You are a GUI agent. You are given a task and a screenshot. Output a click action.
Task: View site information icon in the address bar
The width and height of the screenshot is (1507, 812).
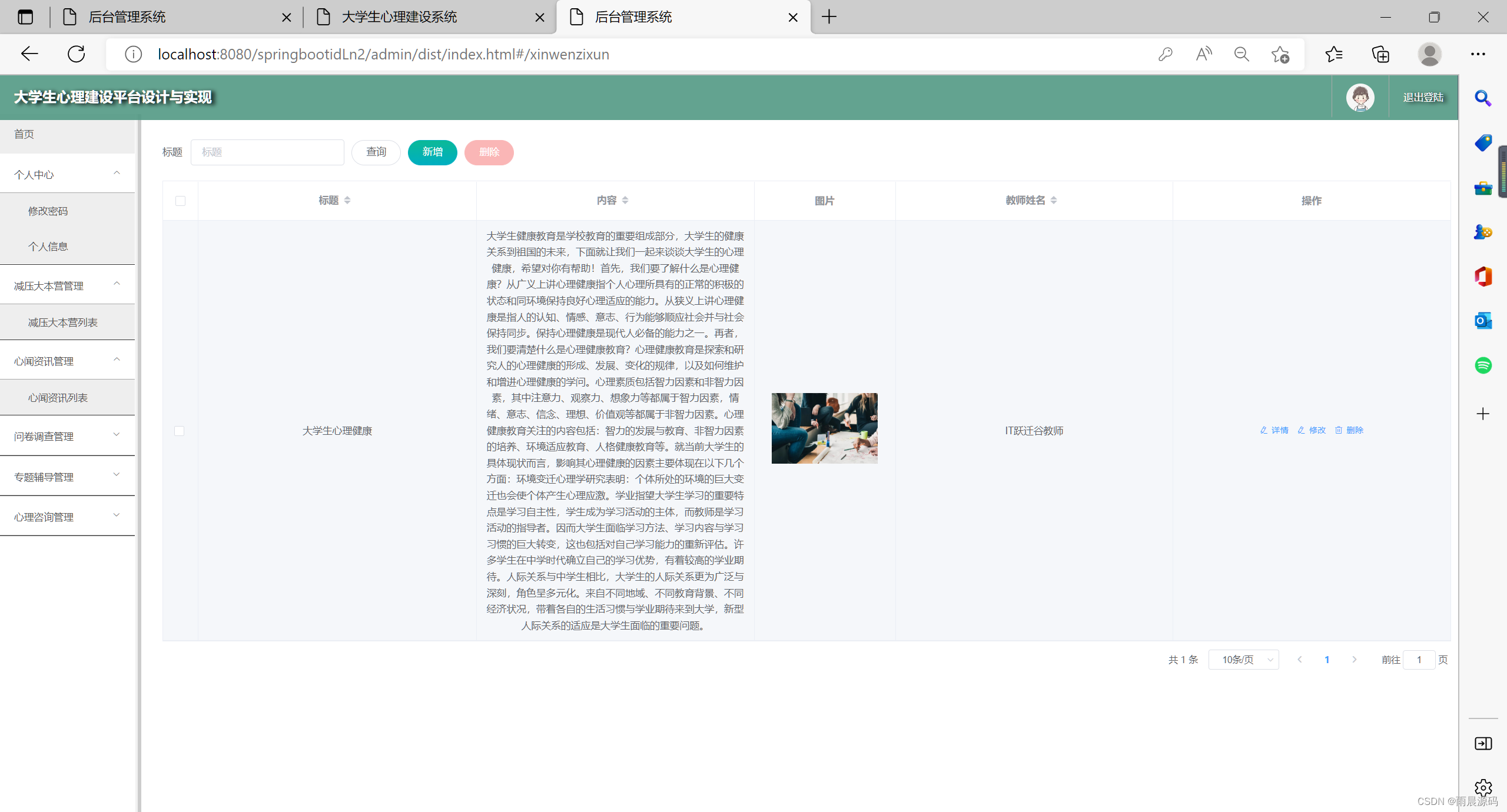[134, 54]
